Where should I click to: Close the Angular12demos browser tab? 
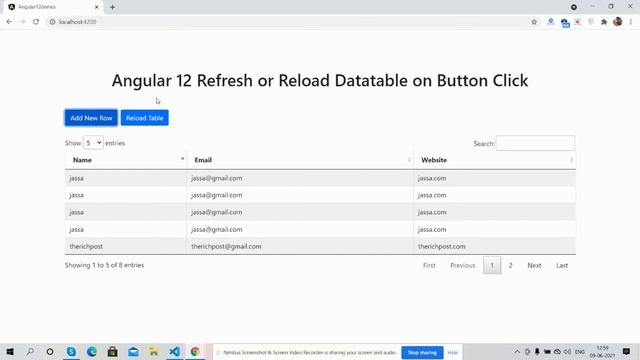[x=96, y=7]
